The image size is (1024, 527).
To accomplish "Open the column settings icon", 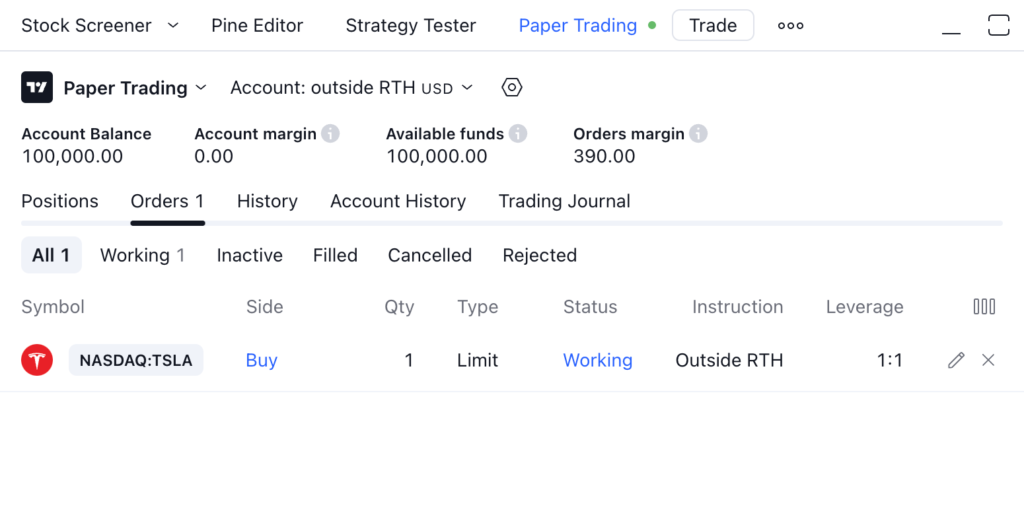I will [984, 307].
